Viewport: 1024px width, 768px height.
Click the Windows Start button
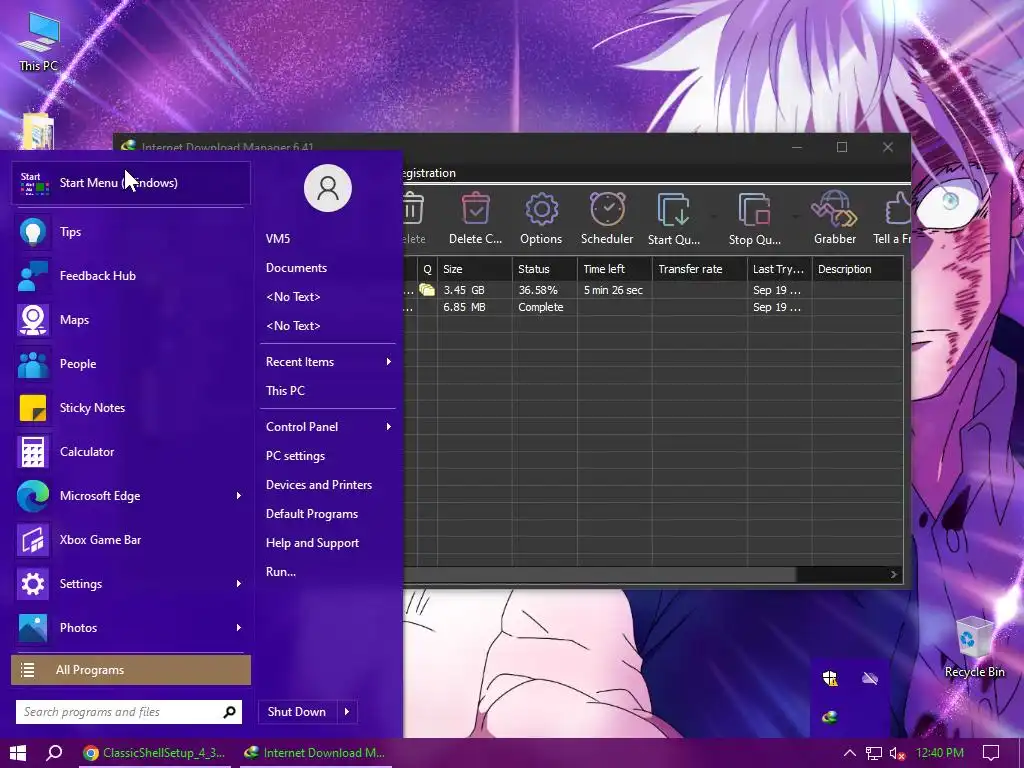pyautogui.click(x=18, y=753)
